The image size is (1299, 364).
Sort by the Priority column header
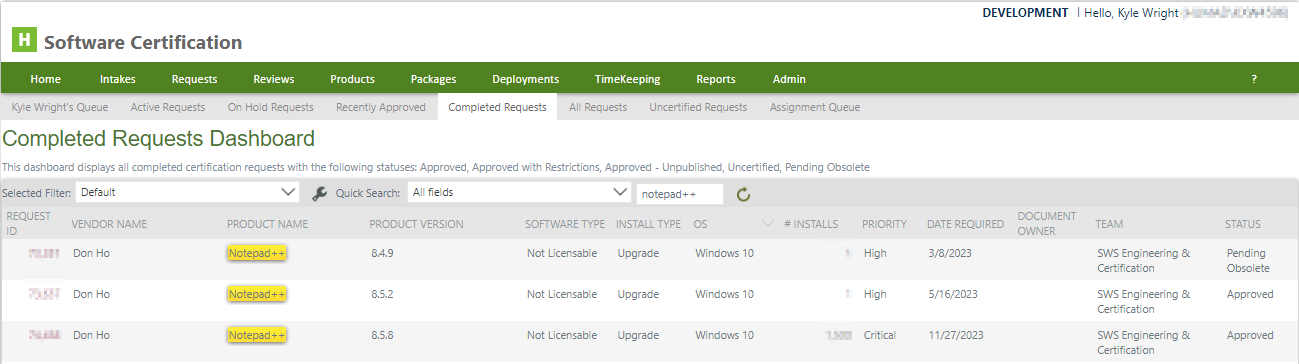884,224
